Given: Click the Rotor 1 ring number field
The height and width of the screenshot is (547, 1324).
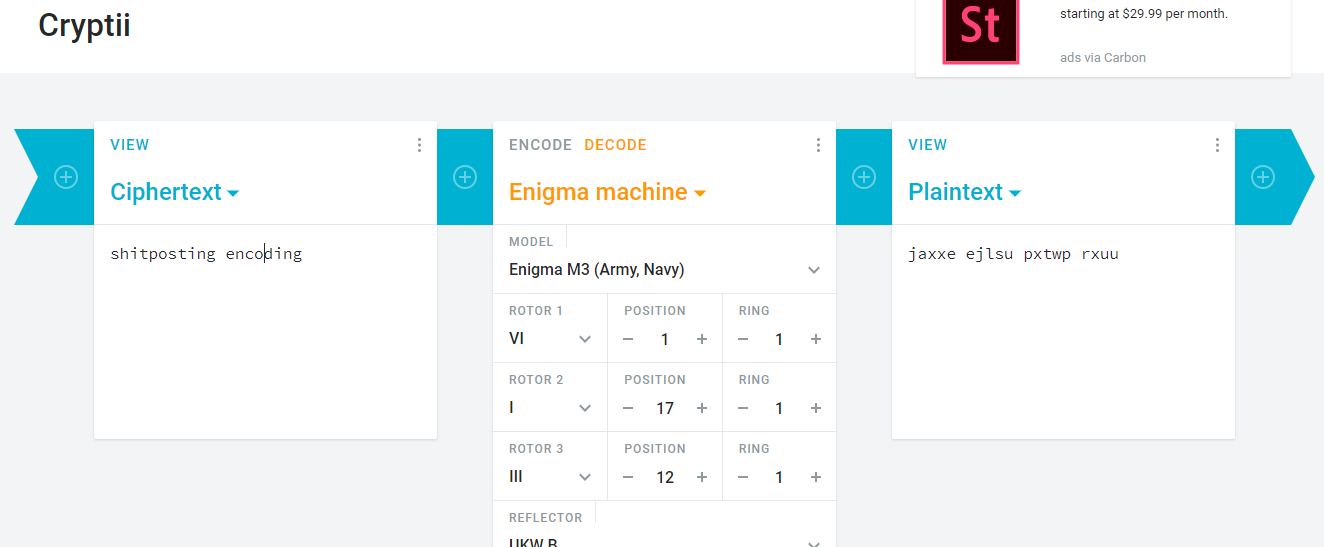Looking at the screenshot, I should 779,339.
